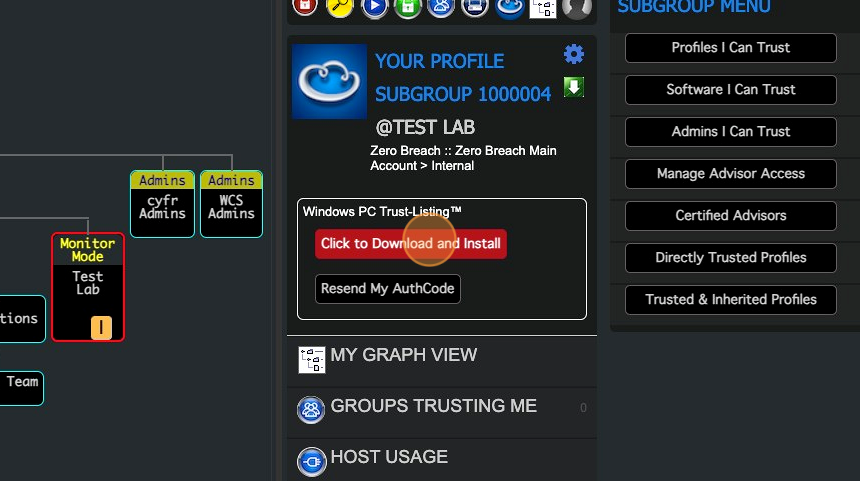Open Profiles I Can Trust menu item
Screen dimensions: 860x481
730,48
